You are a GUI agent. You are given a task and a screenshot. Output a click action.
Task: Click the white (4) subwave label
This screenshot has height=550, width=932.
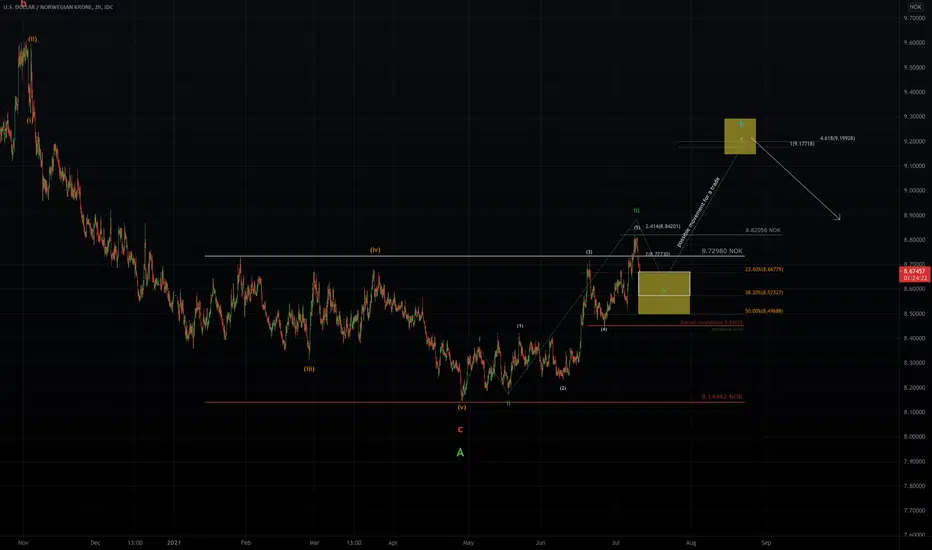coord(604,329)
